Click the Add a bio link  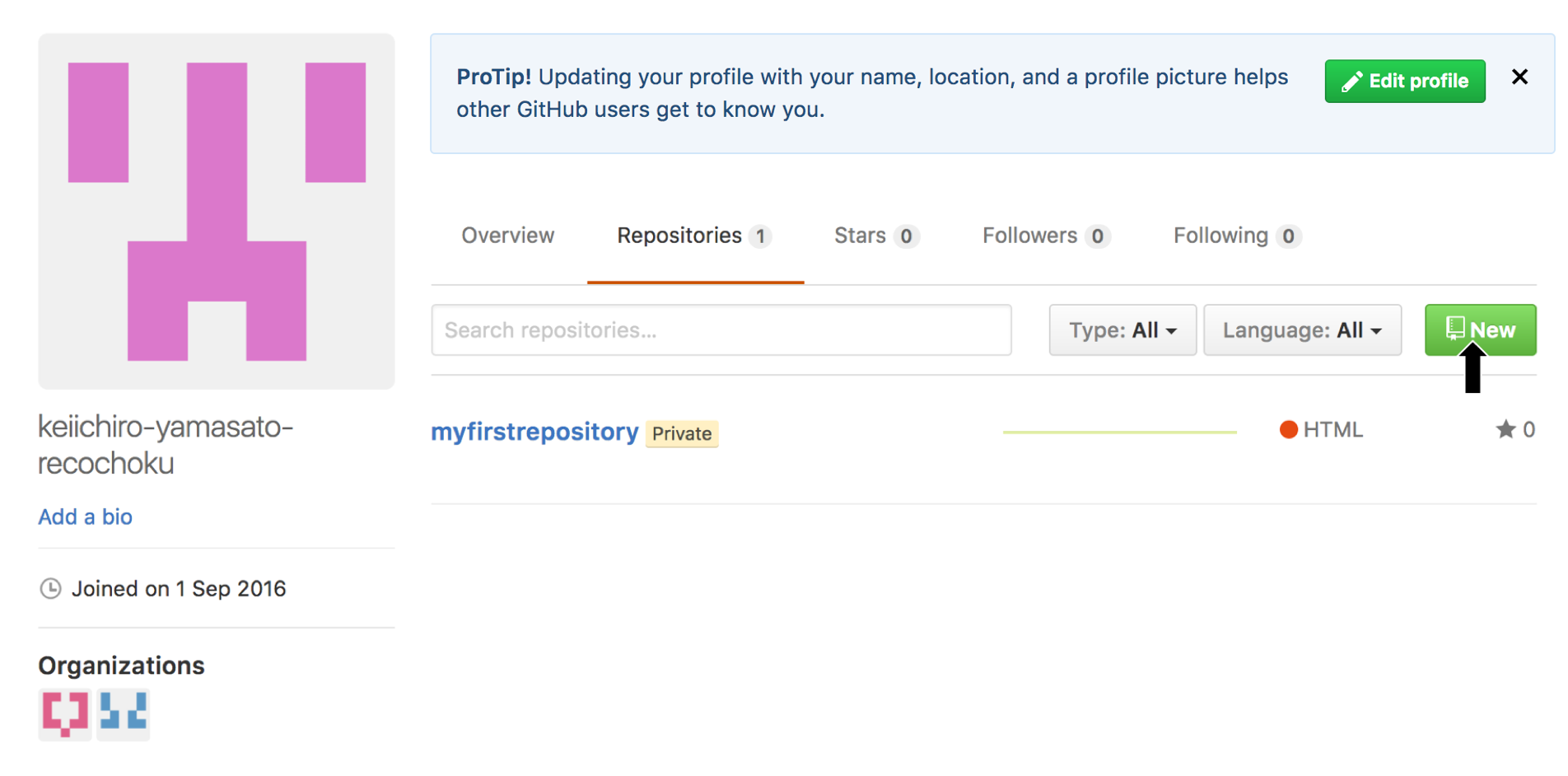85,517
